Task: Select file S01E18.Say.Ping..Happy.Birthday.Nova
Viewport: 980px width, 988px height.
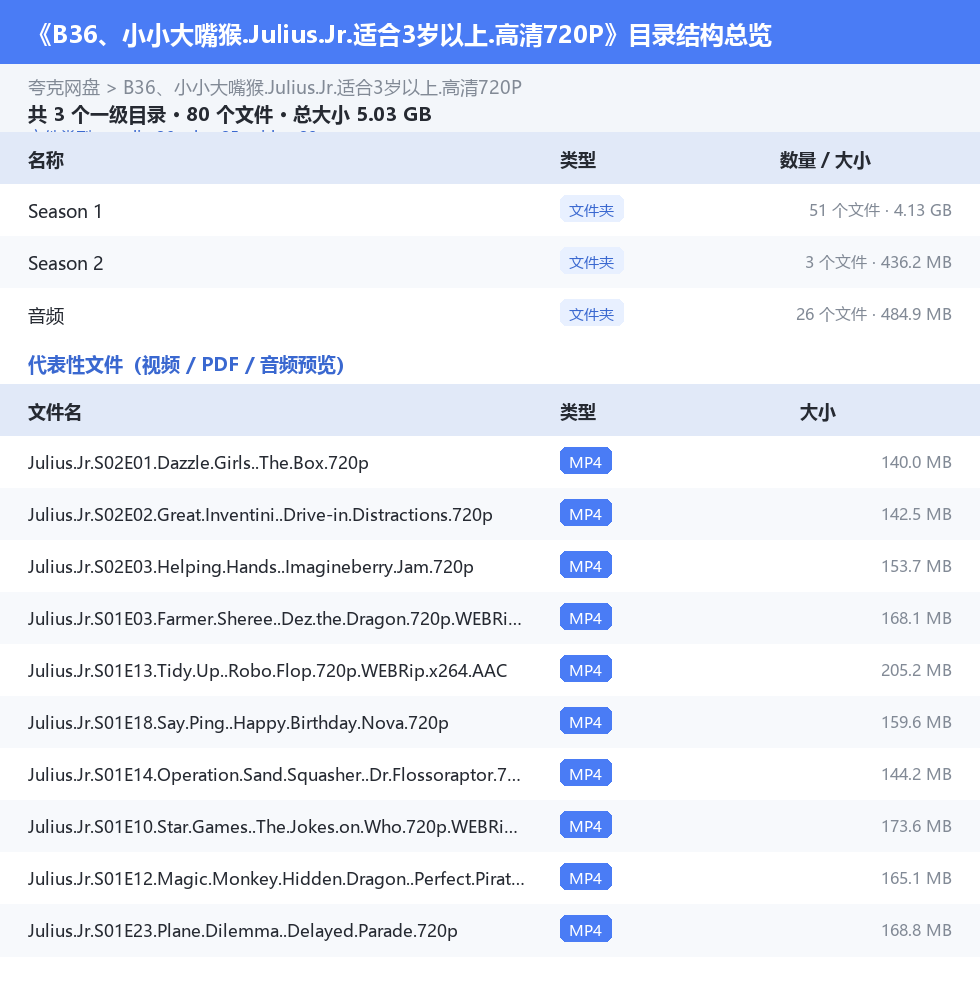Action: tap(238, 723)
